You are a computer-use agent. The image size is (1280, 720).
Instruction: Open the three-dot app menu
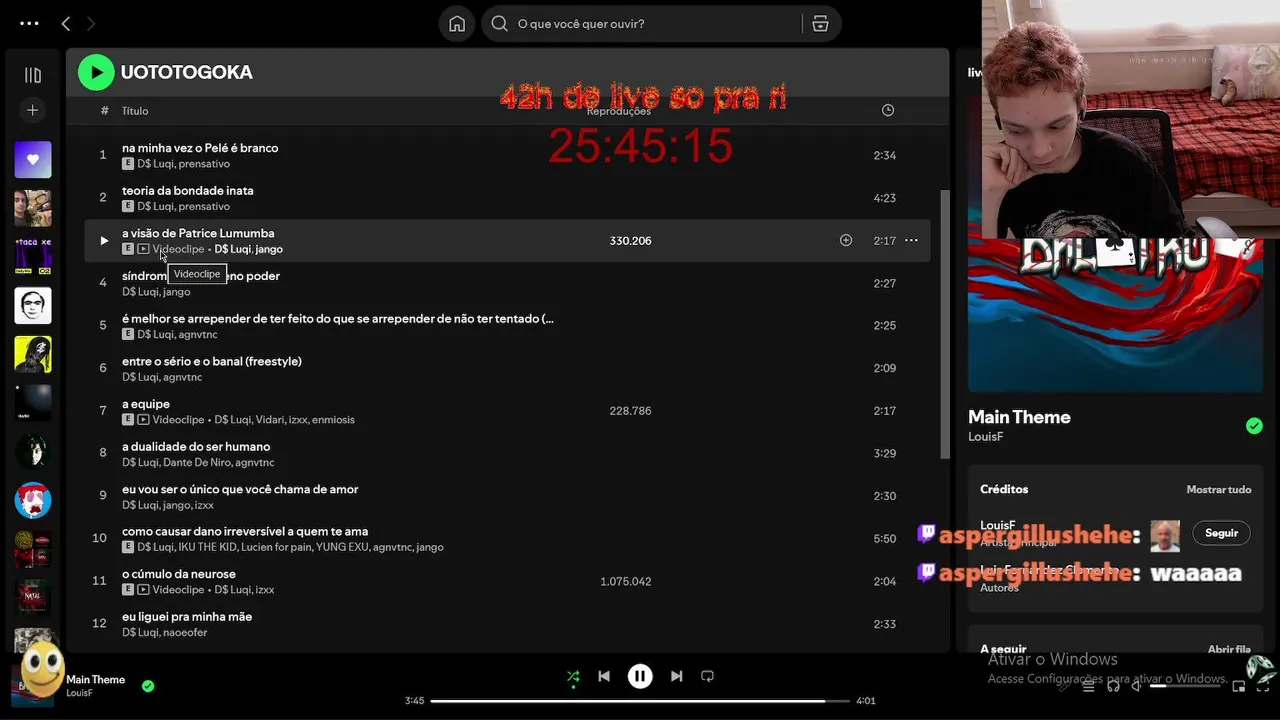click(29, 23)
